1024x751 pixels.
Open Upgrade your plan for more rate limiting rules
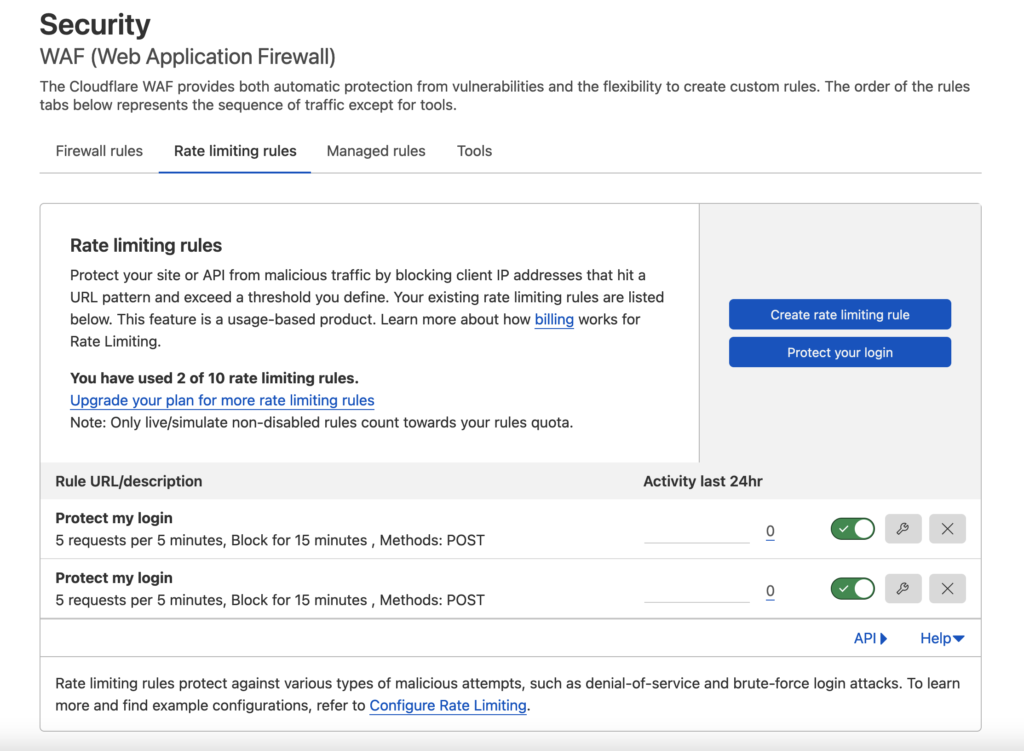[222, 400]
